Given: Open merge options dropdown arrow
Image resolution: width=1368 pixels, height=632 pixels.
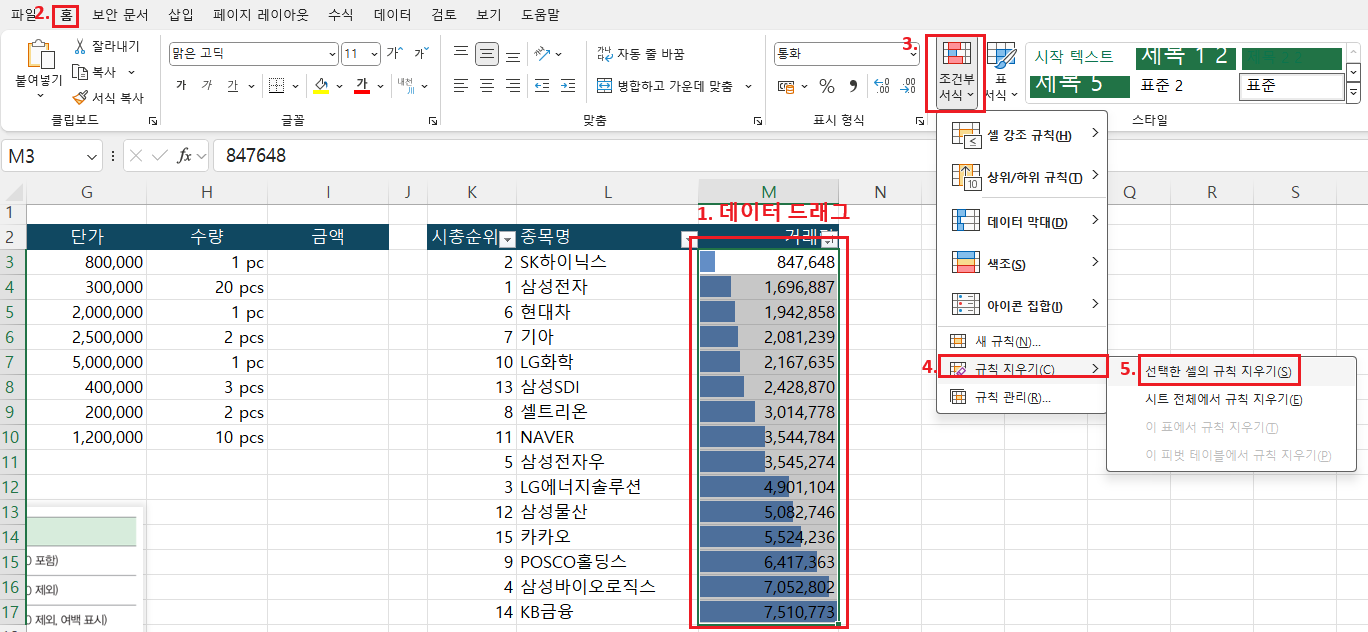Looking at the screenshot, I should tap(748, 86).
